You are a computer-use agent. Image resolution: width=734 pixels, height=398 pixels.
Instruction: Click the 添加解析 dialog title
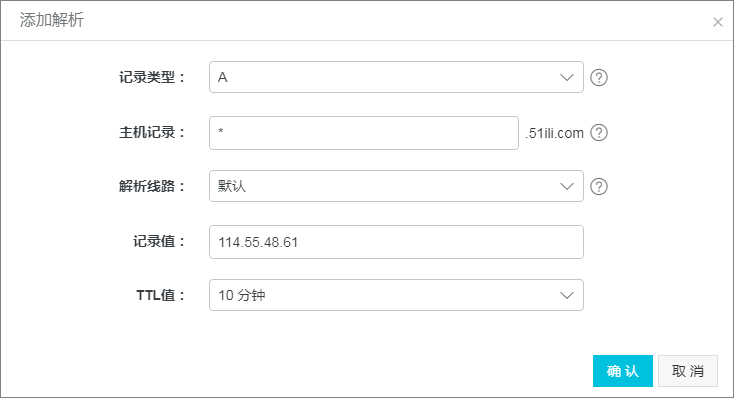(x=51, y=20)
